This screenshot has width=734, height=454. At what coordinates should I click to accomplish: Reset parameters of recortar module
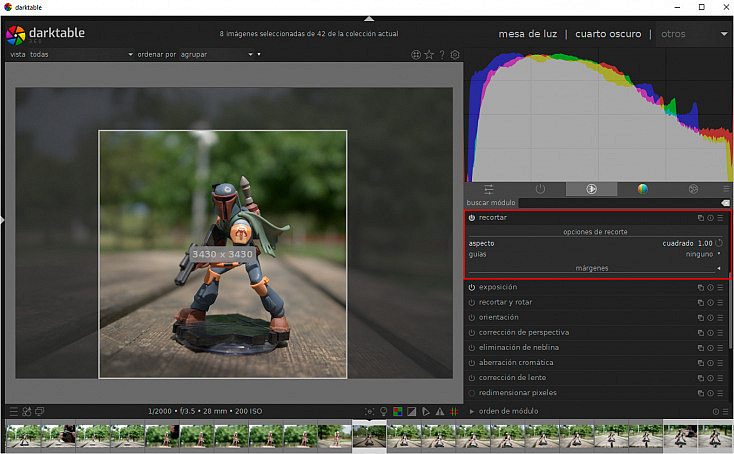[x=711, y=218]
